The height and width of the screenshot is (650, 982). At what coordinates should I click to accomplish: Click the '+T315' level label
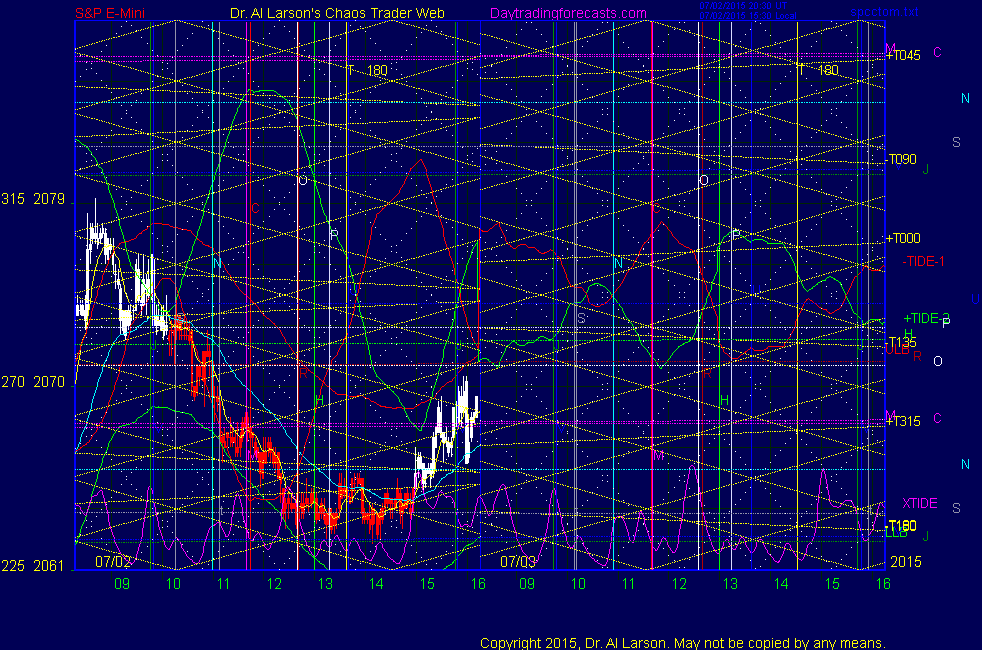(x=903, y=421)
